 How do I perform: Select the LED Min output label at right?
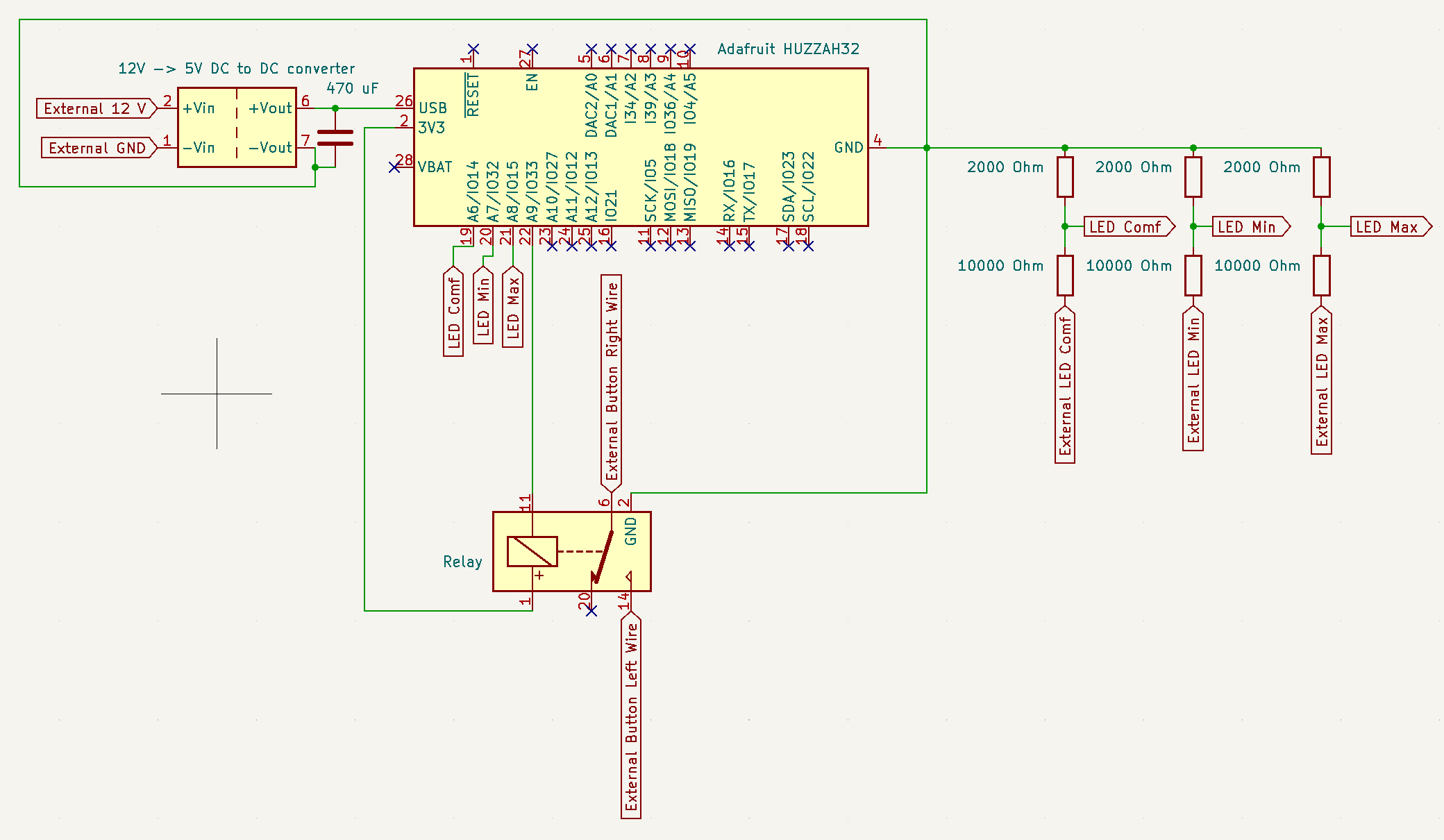tap(1251, 227)
